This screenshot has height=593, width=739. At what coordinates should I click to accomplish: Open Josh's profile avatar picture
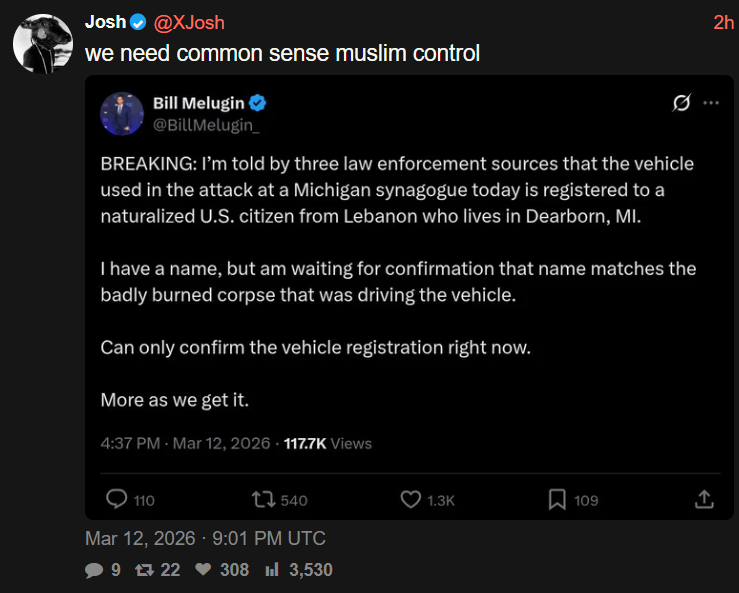[x=43, y=43]
